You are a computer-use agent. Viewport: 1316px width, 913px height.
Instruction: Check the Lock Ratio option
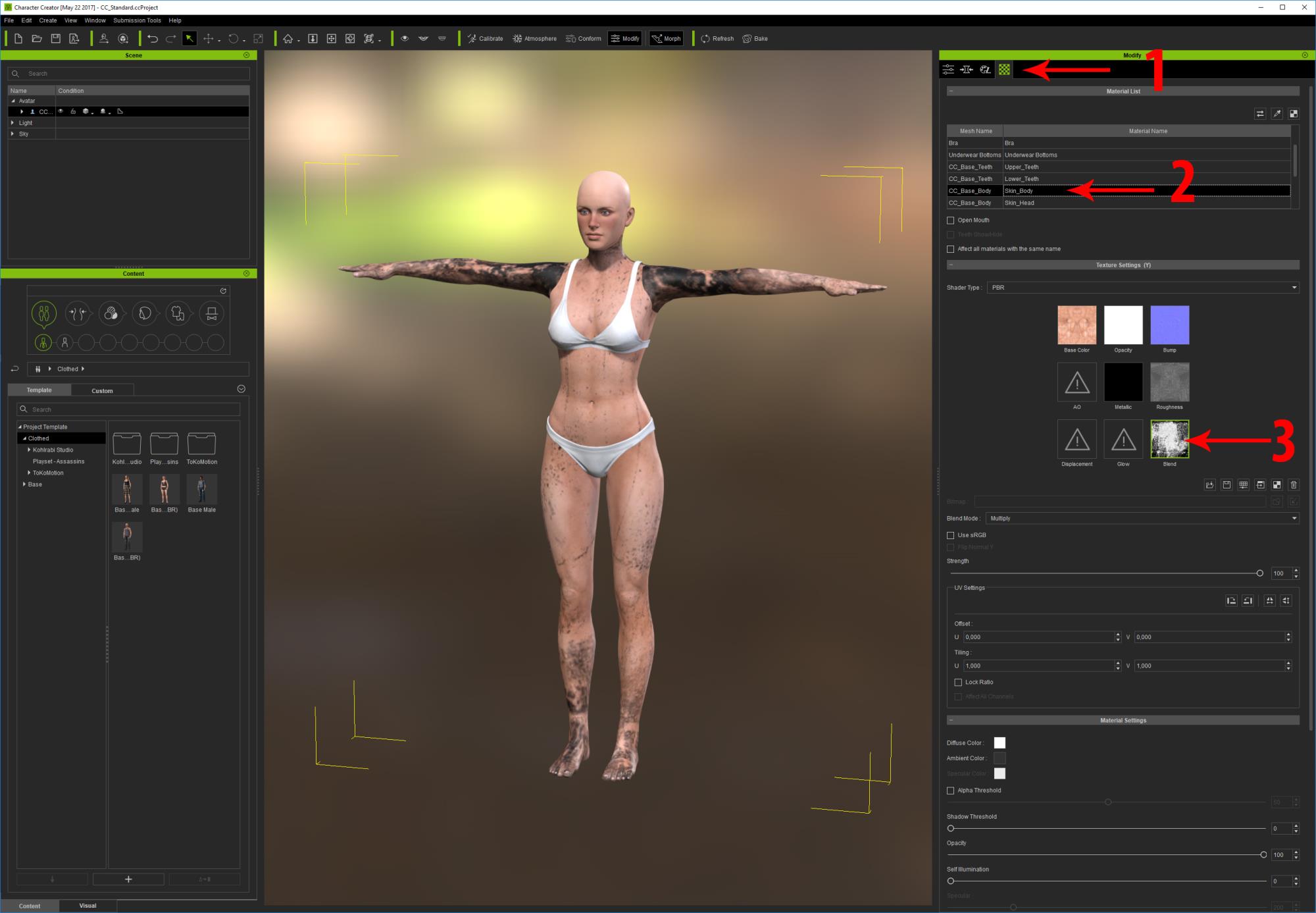pyautogui.click(x=958, y=683)
